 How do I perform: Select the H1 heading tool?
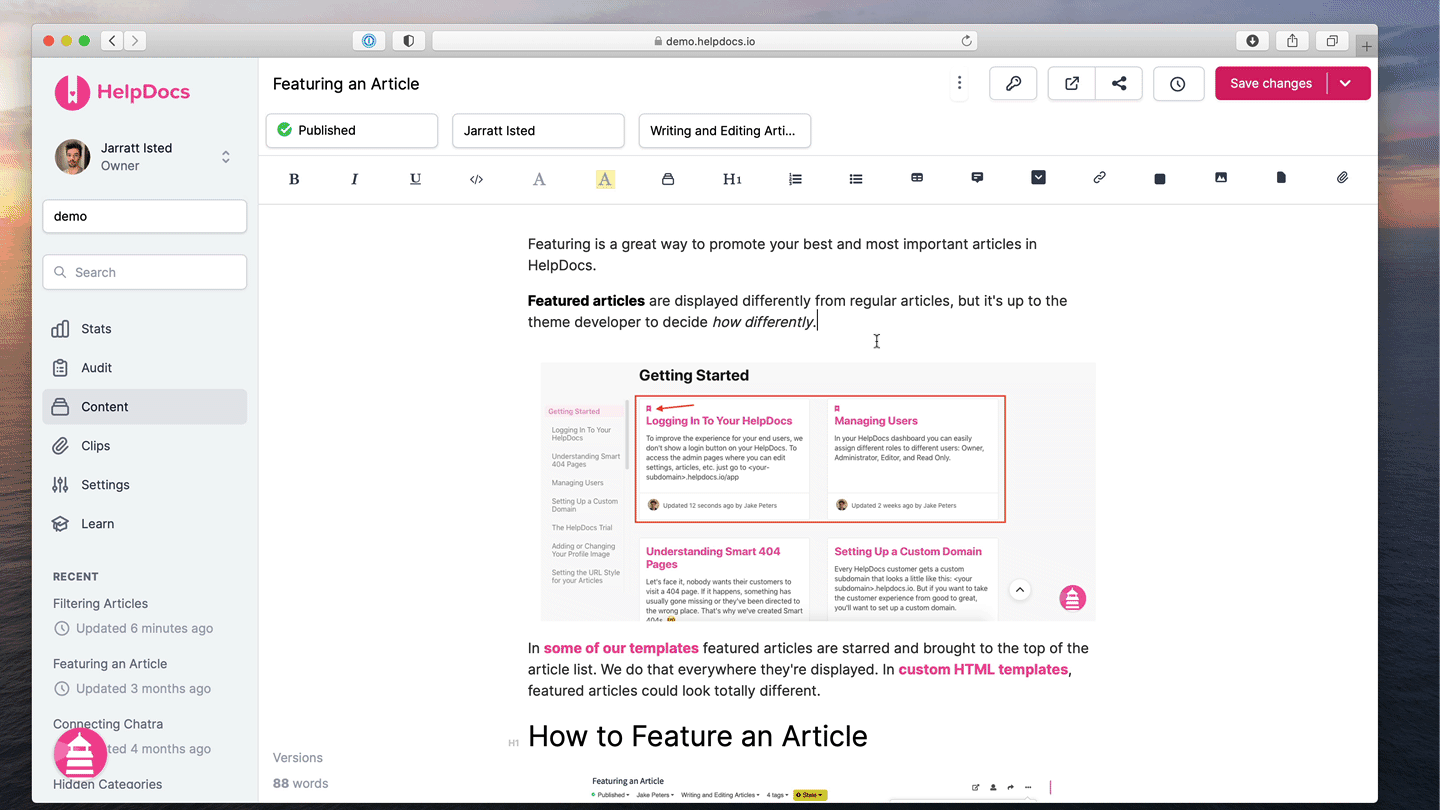coord(732,179)
